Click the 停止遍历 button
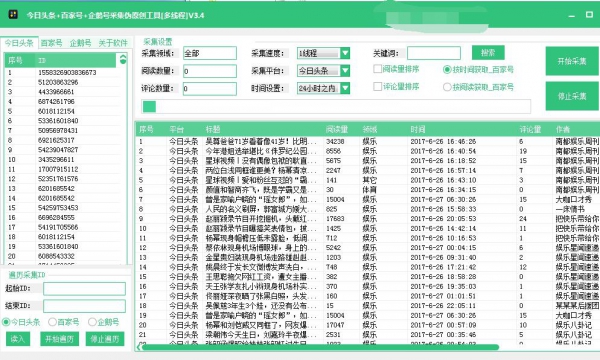This screenshot has width=600, height=360. tap(105, 339)
